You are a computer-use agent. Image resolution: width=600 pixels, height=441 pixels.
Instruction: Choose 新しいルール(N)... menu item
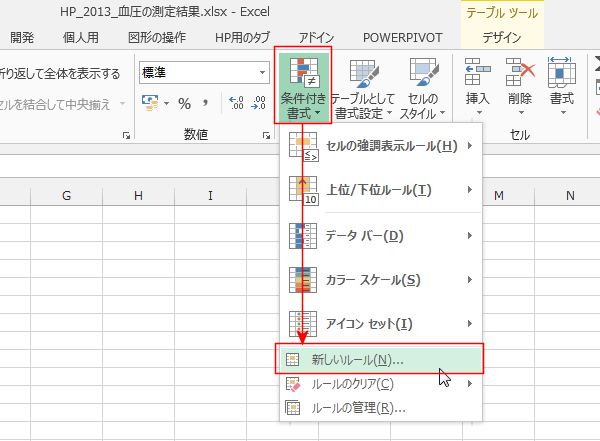tap(381, 359)
